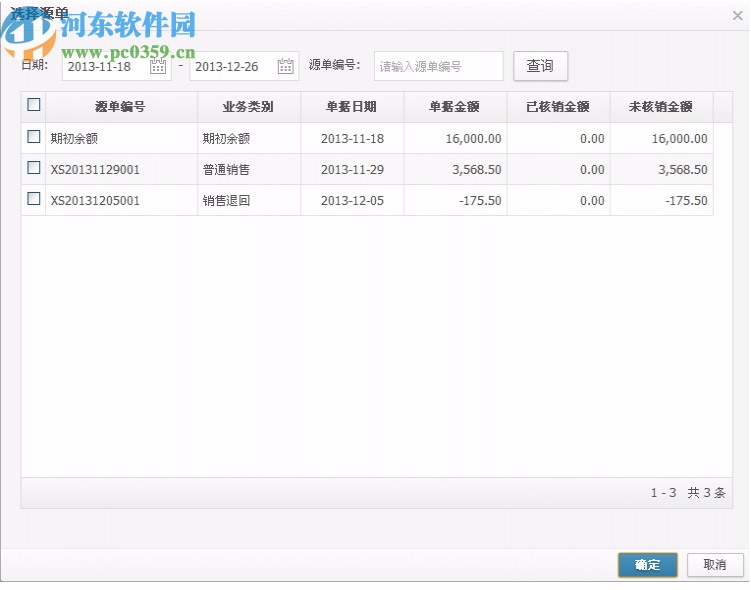
Task: Click the 单据金额 cell -175.50
Action: (x=455, y=201)
